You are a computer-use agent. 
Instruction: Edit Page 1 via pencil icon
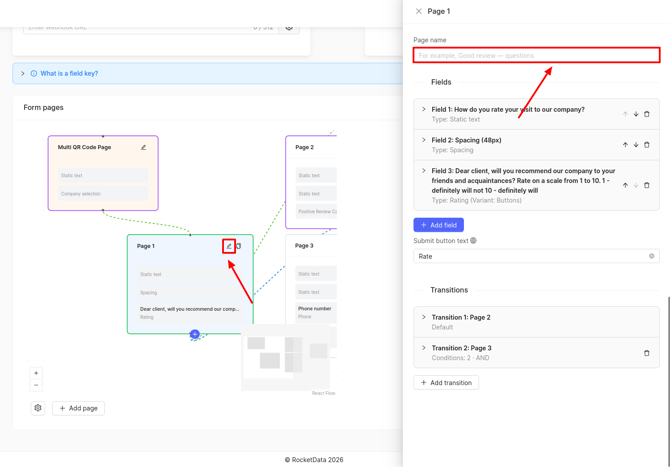(x=229, y=246)
